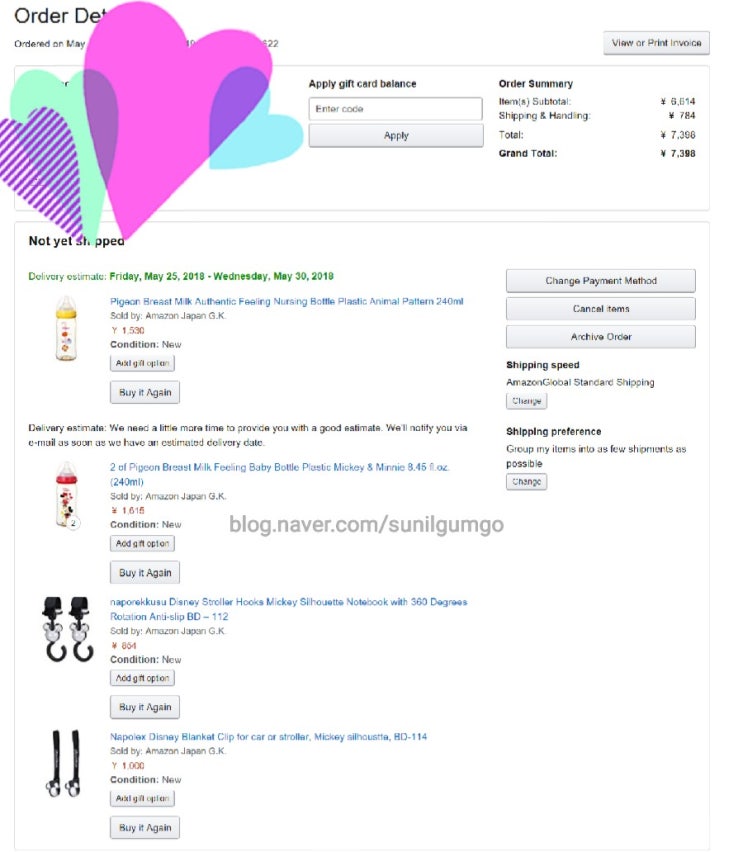Add gift option for stroller hooks
Viewport: 743px width, 852px height.
[142, 678]
